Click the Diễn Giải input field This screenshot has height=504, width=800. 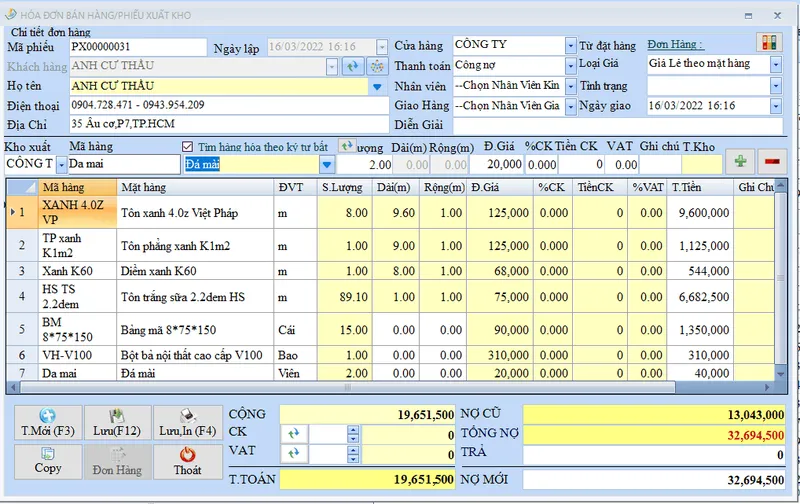617,125
